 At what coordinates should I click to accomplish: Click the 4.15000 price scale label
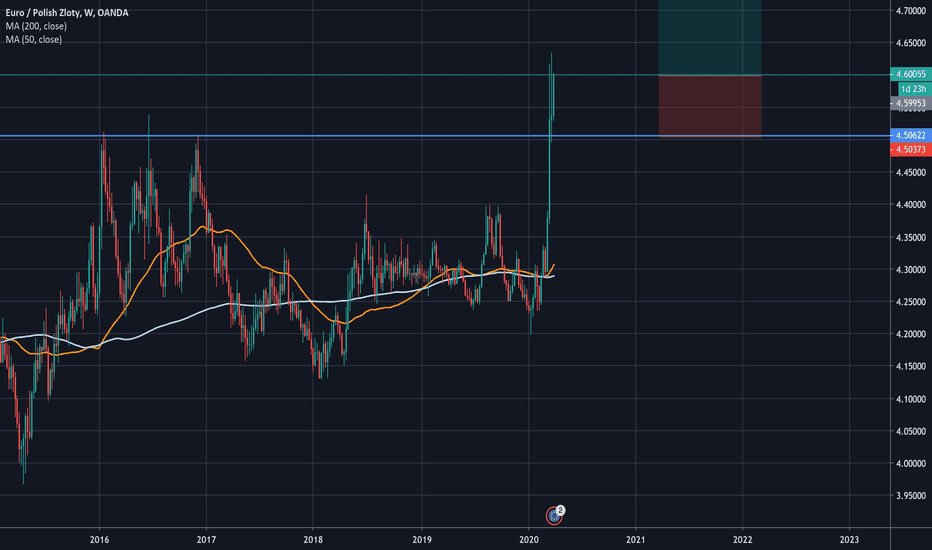pos(911,366)
